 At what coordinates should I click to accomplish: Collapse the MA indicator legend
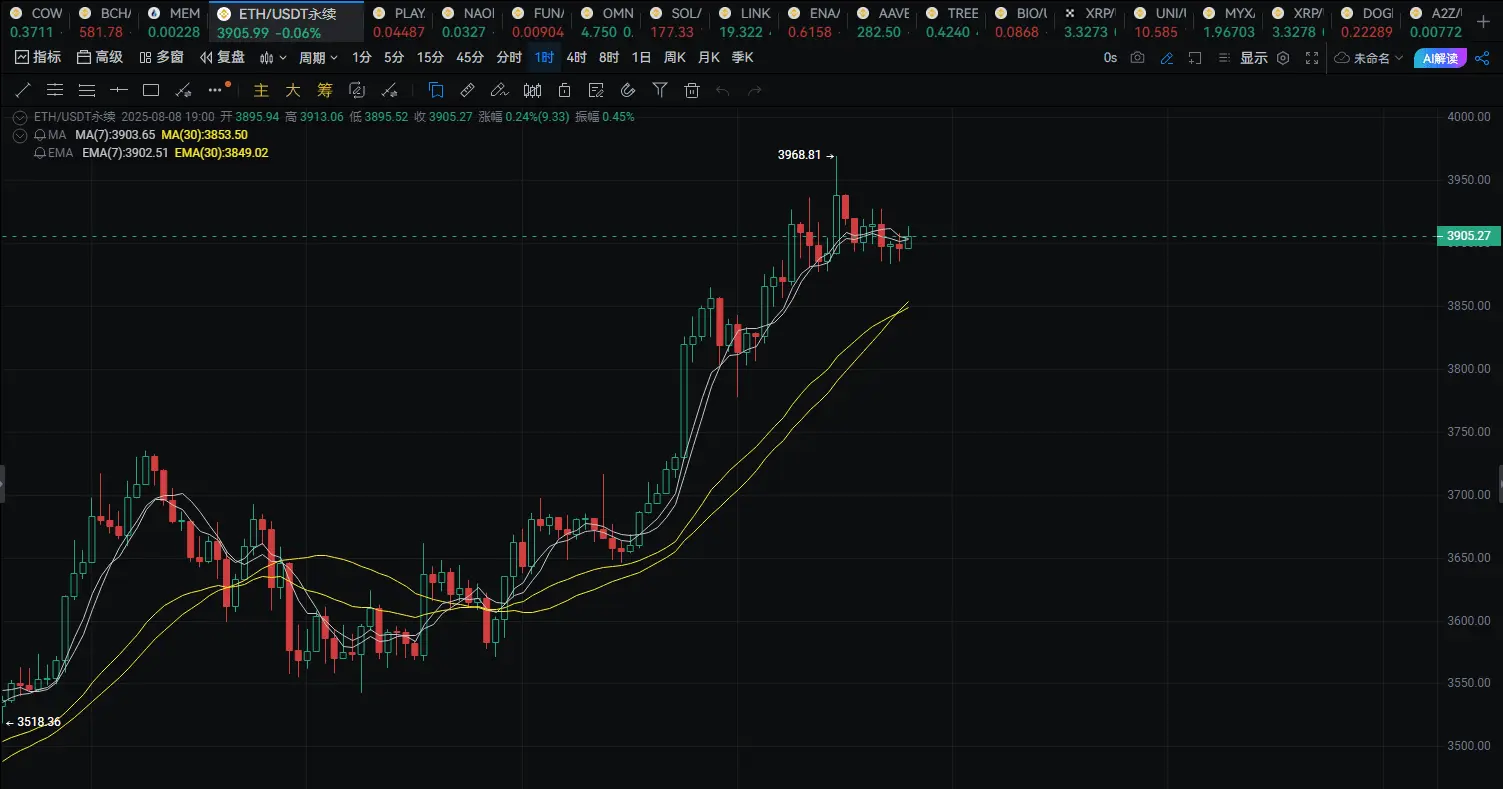[20, 135]
